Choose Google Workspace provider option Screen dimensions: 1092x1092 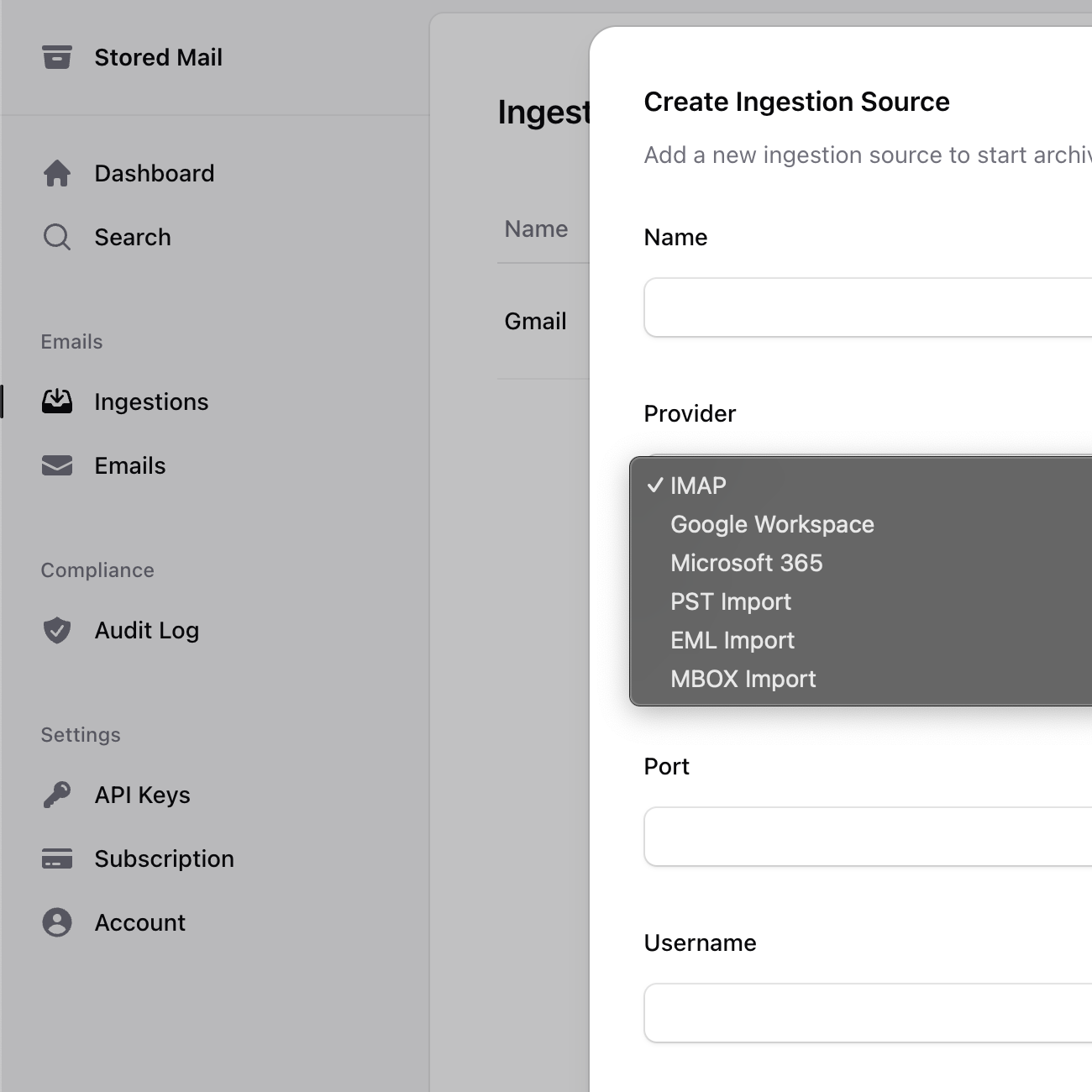772,524
